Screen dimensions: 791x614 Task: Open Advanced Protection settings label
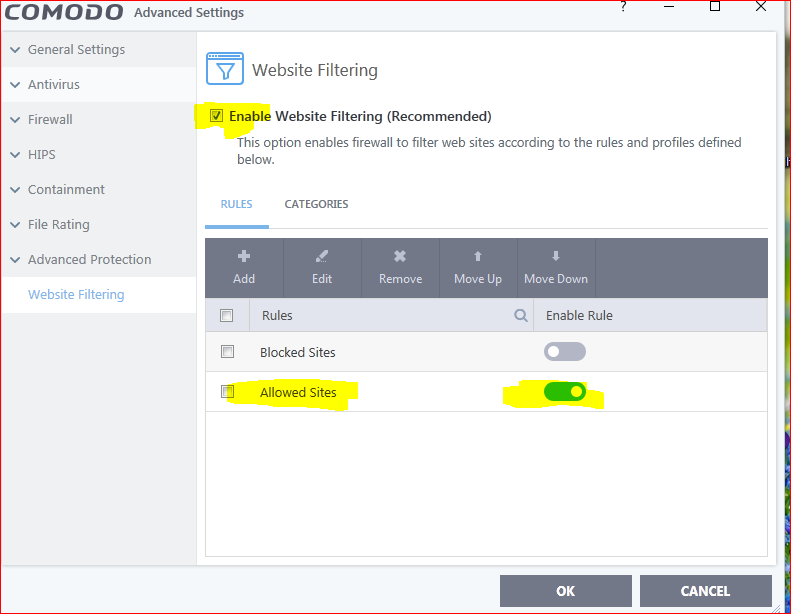pyautogui.click(x=89, y=260)
